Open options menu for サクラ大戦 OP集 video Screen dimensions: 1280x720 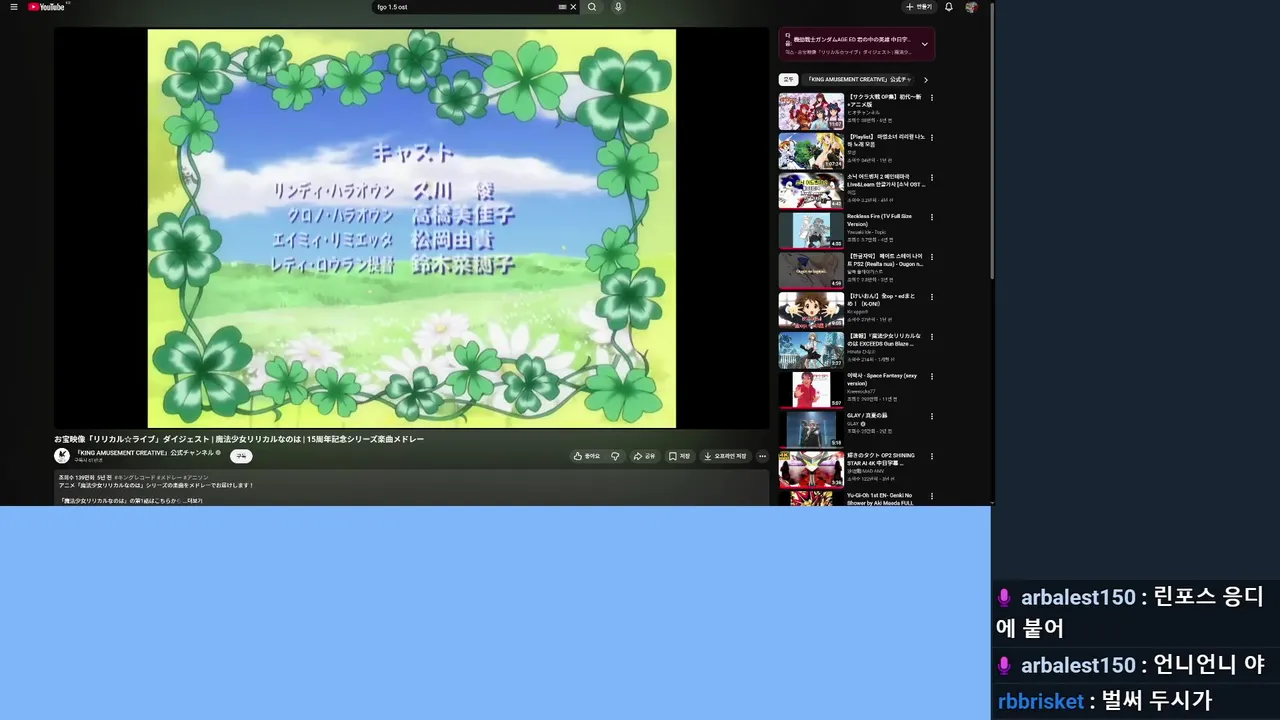tap(932, 97)
